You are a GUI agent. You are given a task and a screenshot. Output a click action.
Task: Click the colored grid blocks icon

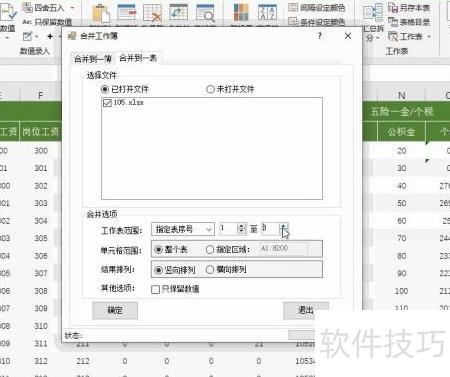tap(241, 13)
